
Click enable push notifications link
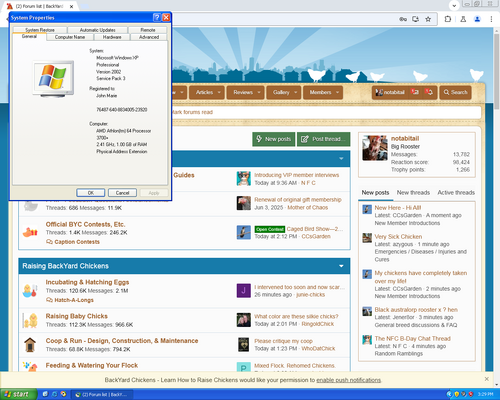[x=348, y=380]
